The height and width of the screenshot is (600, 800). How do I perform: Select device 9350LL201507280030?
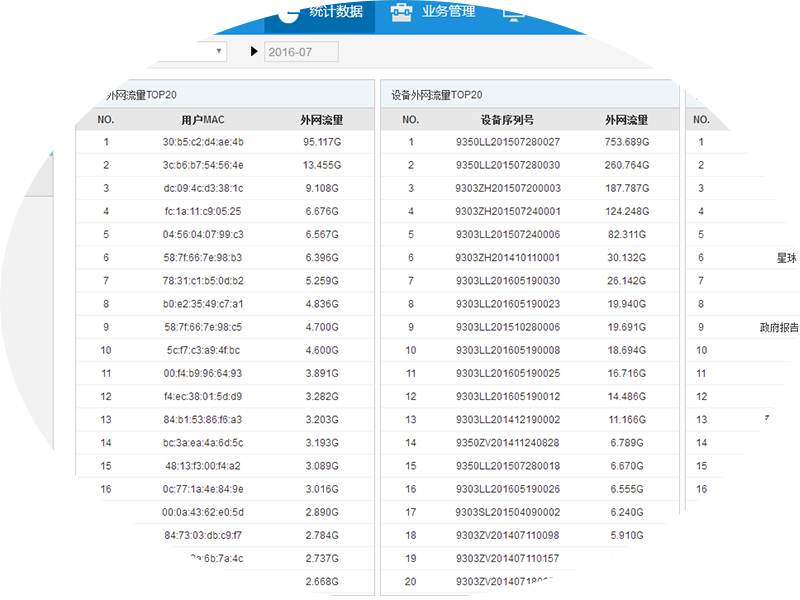508,165
